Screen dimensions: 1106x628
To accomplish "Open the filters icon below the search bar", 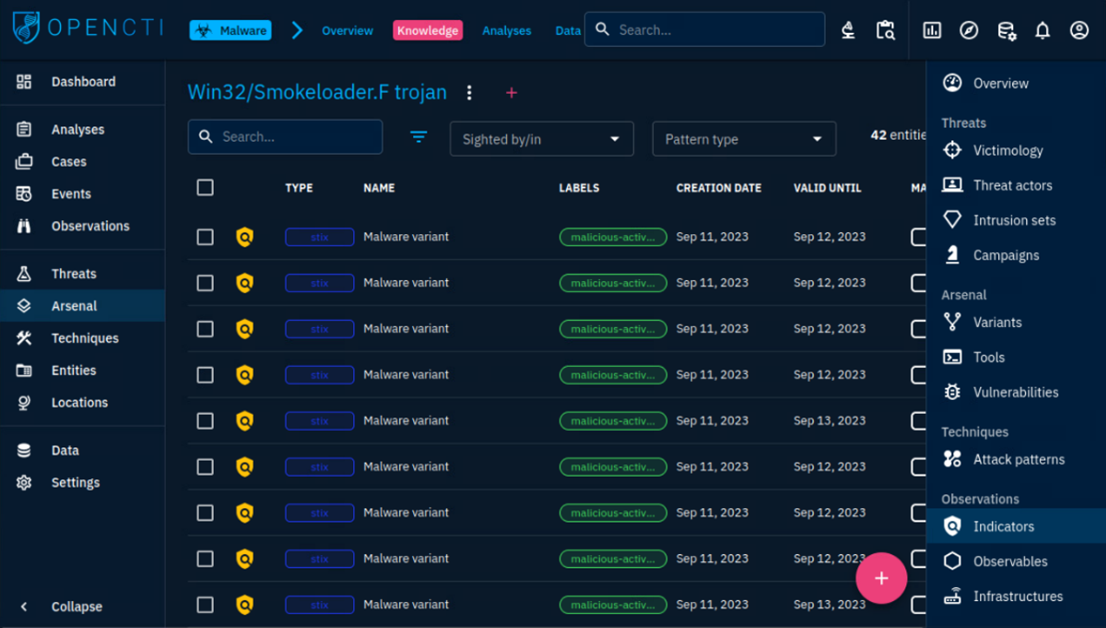I will 418,137.
